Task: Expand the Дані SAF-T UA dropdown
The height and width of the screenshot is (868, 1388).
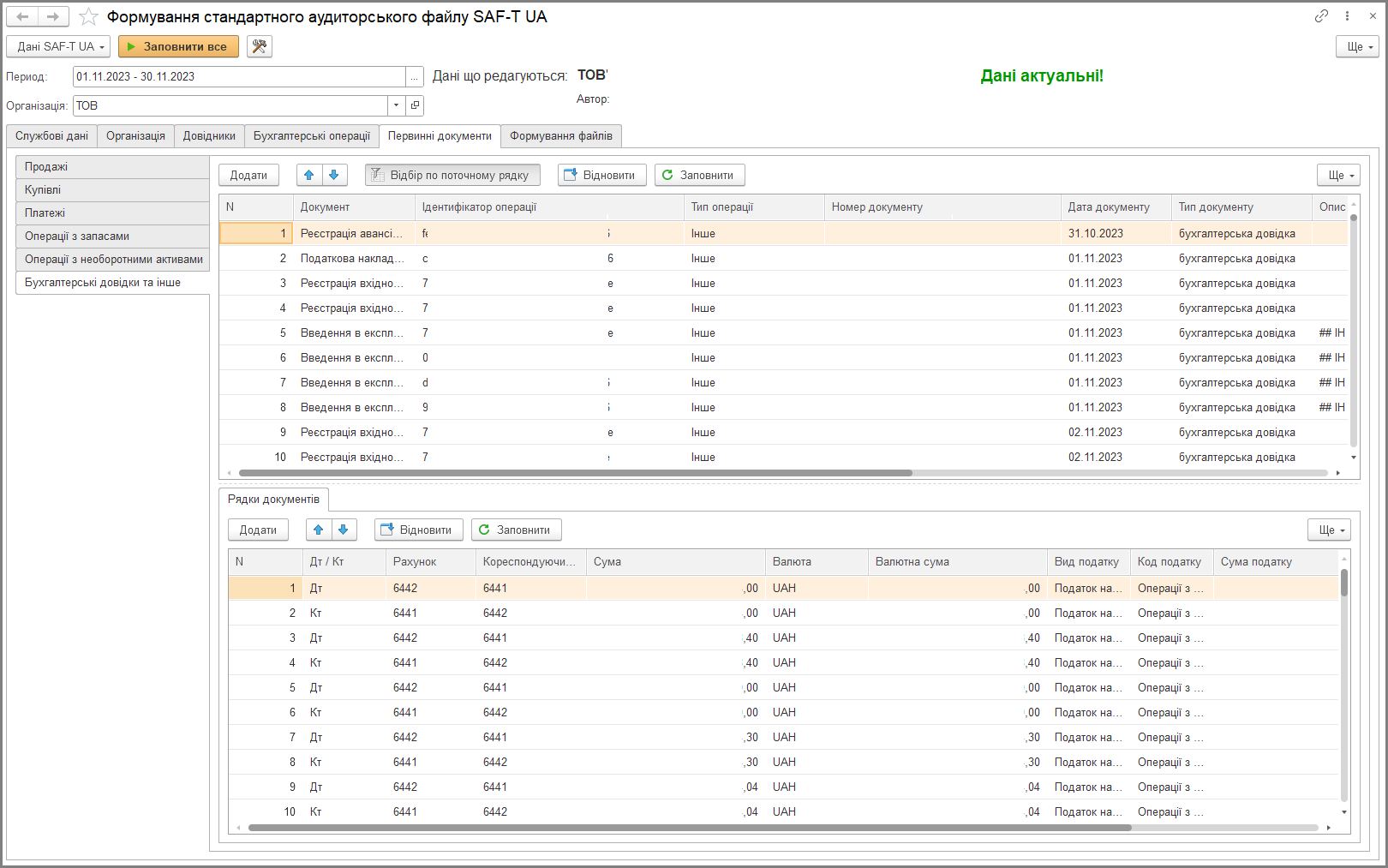Action: [x=58, y=46]
